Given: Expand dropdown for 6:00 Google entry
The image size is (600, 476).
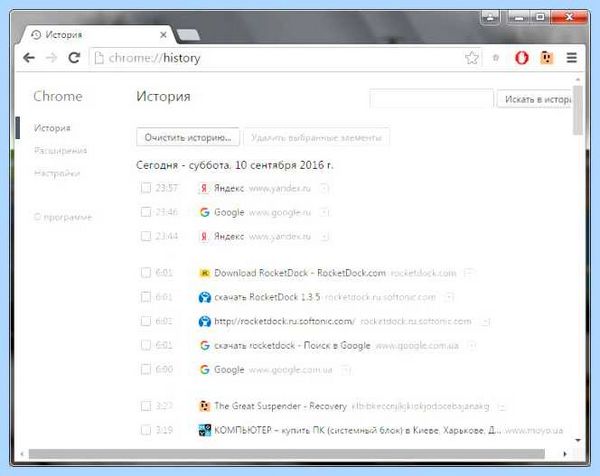Looking at the screenshot, I should coord(345,370).
